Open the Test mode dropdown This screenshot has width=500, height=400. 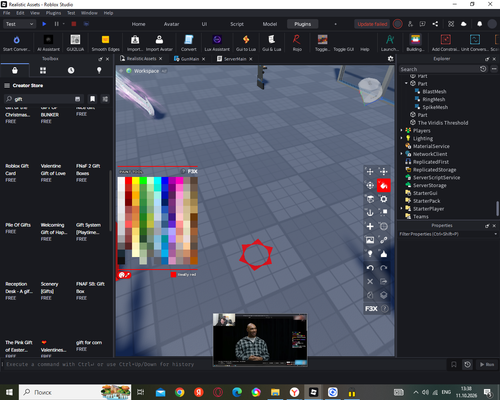tap(19, 24)
